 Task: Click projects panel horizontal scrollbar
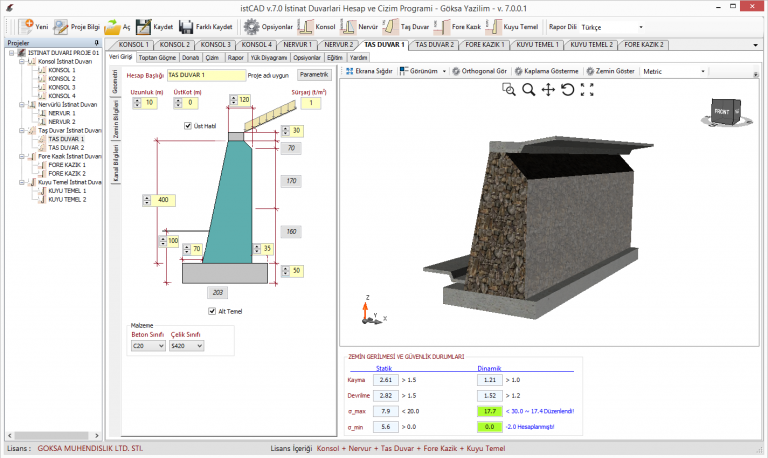click(53, 435)
